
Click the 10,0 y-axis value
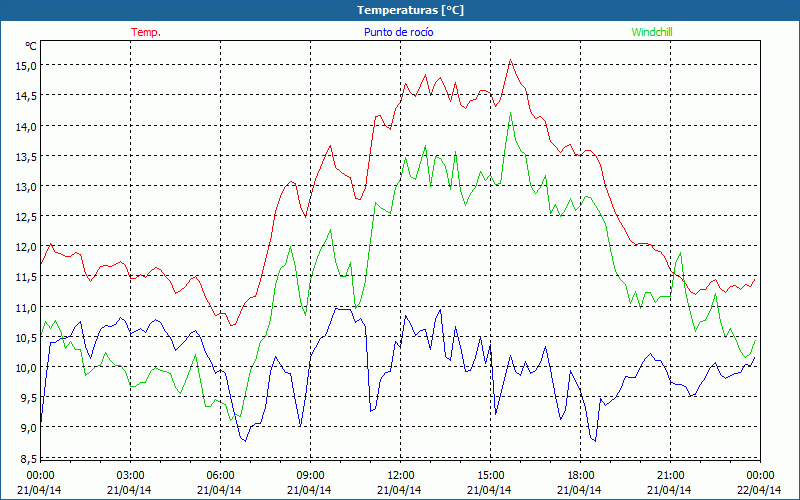[26, 367]
